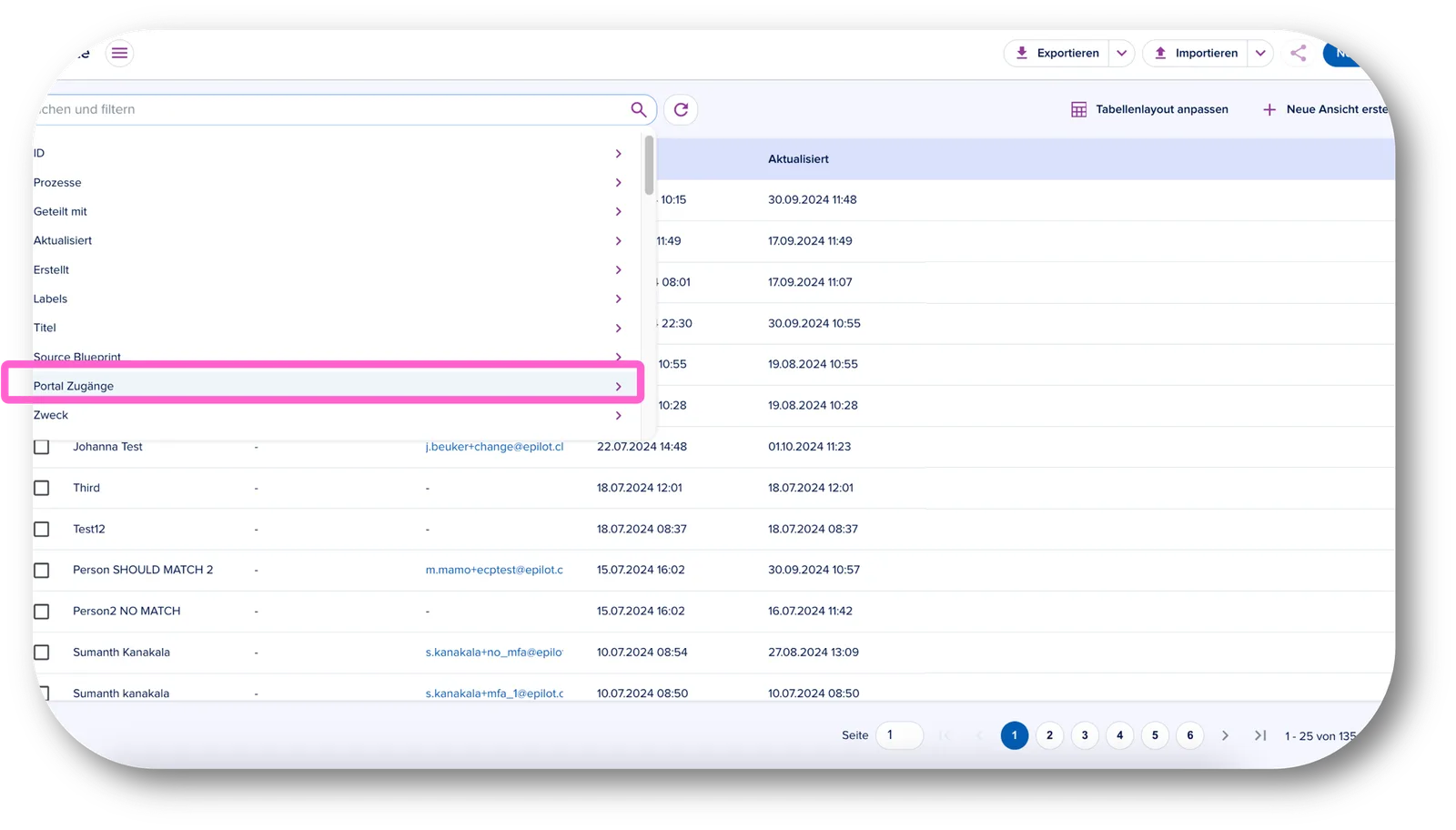Open j.beuker+change@epilot email link
Image resolution: width=1456 pixels, height=830 pixels.
coord(494,447)
